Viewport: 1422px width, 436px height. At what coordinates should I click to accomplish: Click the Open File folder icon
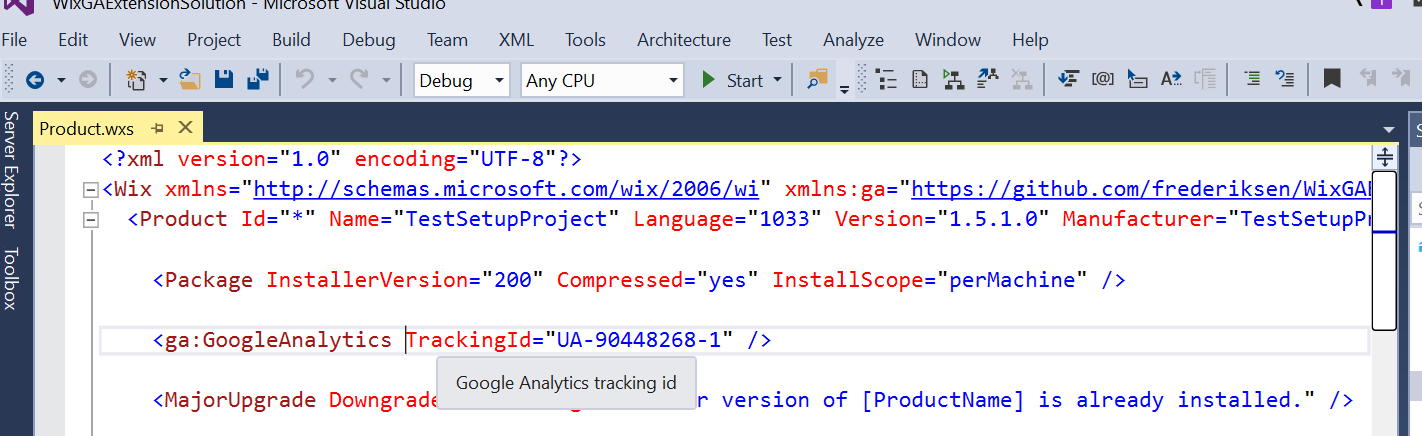coord(191,80)
